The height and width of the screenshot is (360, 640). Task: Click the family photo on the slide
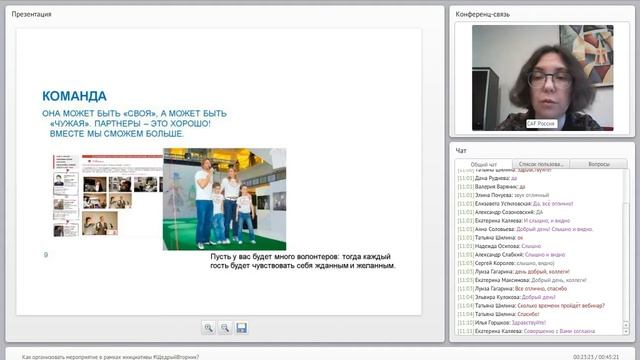tap(224, 199)
